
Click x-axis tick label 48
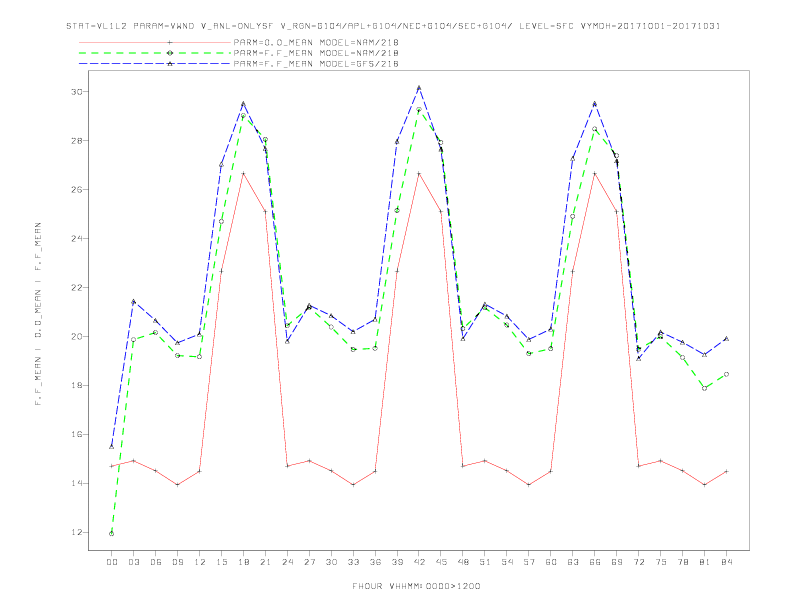point(463,562)
